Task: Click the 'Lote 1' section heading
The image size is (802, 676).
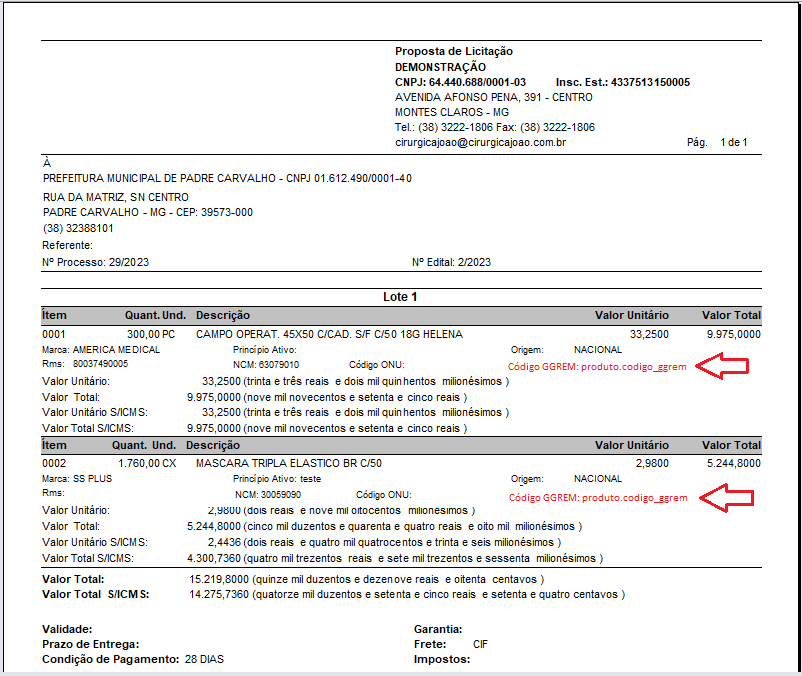Action: [x=401, y=297]
